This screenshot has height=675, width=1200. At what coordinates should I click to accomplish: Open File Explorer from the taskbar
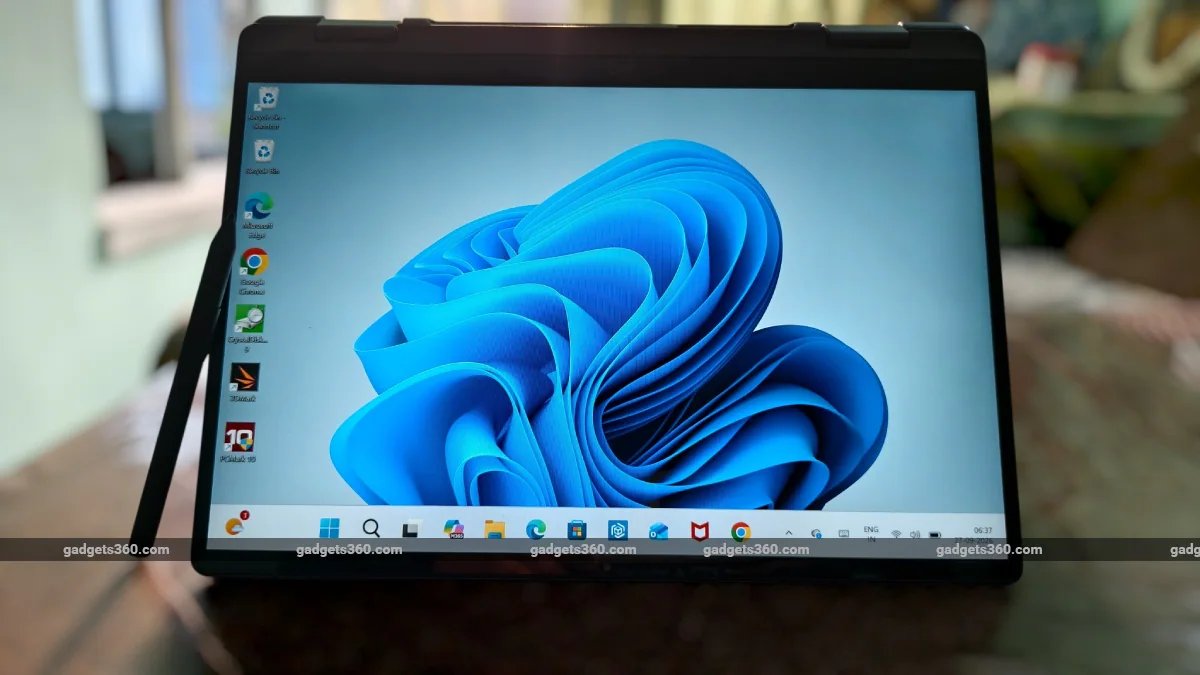[x=494, y=529]
